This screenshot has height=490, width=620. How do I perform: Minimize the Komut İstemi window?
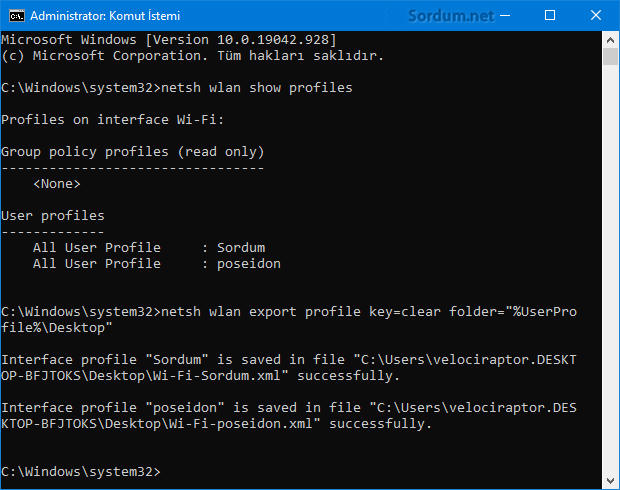[x=505, y=15]
